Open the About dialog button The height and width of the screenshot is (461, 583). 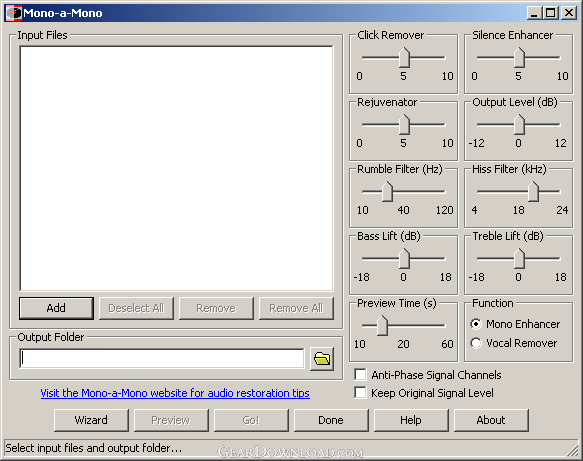click(x=491, y=420)
